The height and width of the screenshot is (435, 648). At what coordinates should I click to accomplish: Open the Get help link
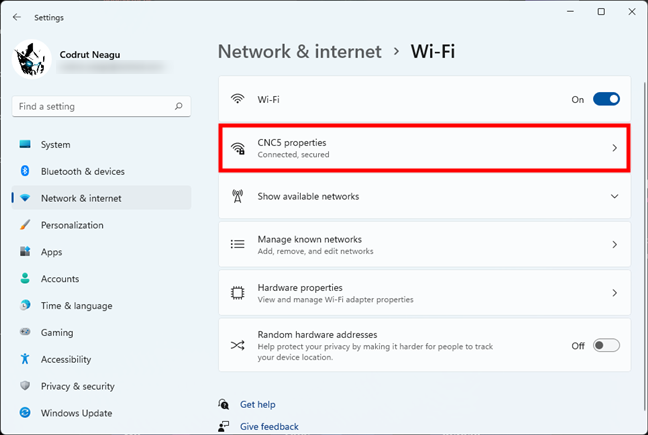coord(258,404)
